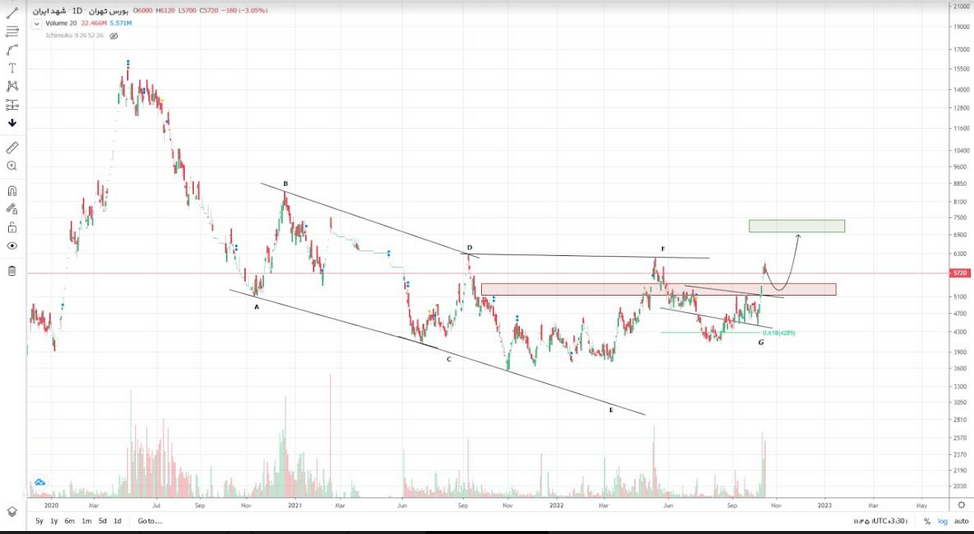The height and width of the screenshot is (534, 974).
Task: Open the forecasting and measurement tools menu
Action: pos(12,104)
